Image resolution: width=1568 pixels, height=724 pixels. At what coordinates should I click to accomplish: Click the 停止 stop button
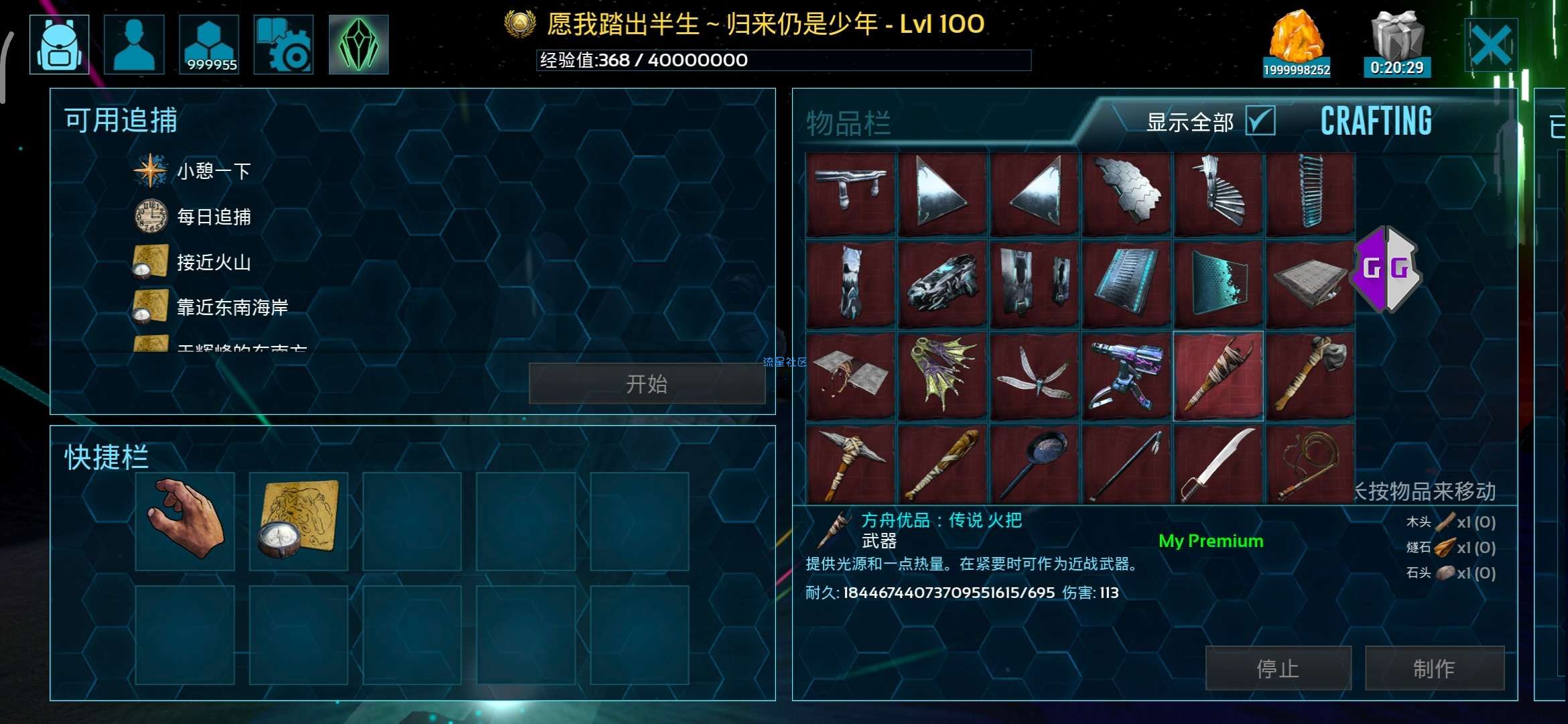pos(1278,668)
